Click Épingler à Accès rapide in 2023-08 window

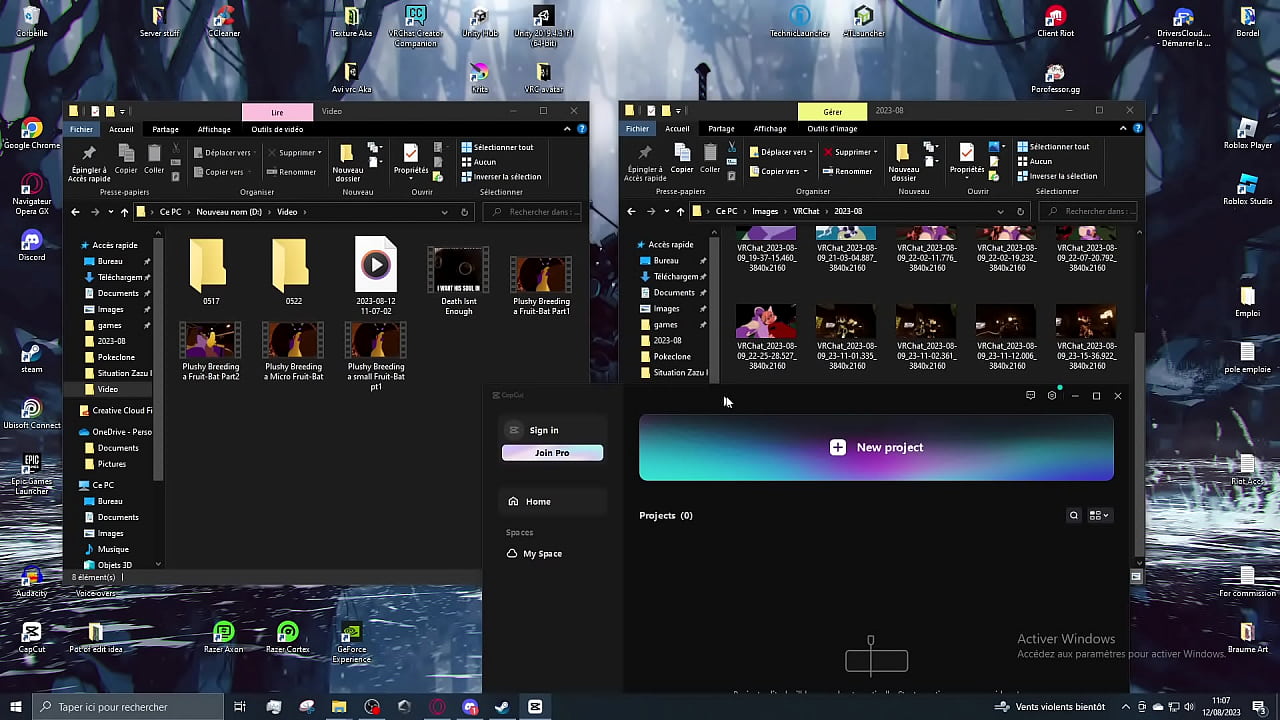pyautogui.click(x=644, y=161)
